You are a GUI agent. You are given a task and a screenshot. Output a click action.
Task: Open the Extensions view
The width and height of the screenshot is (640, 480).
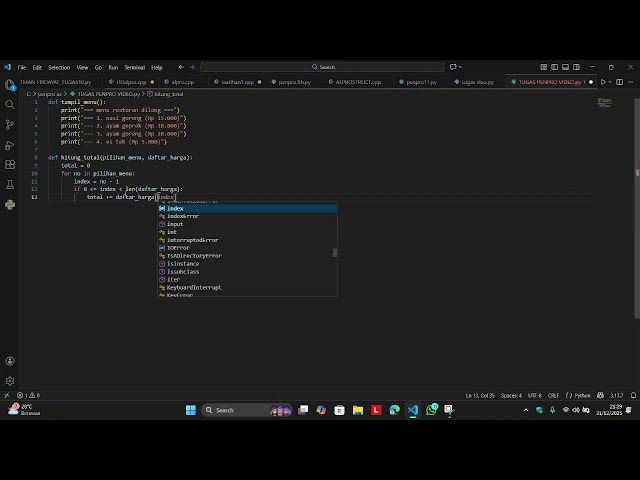point(10,164)
